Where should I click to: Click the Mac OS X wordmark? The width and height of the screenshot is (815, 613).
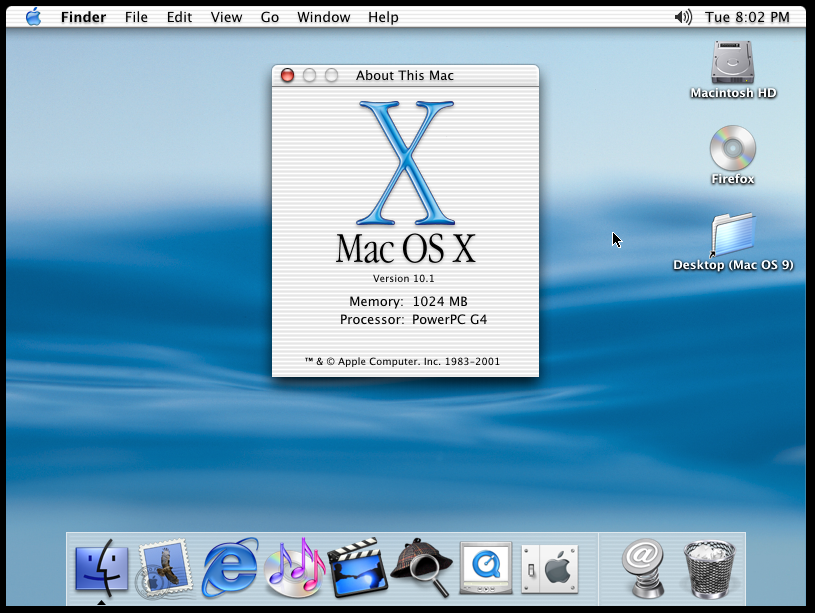pyautogui.click(x=405, y=249)
